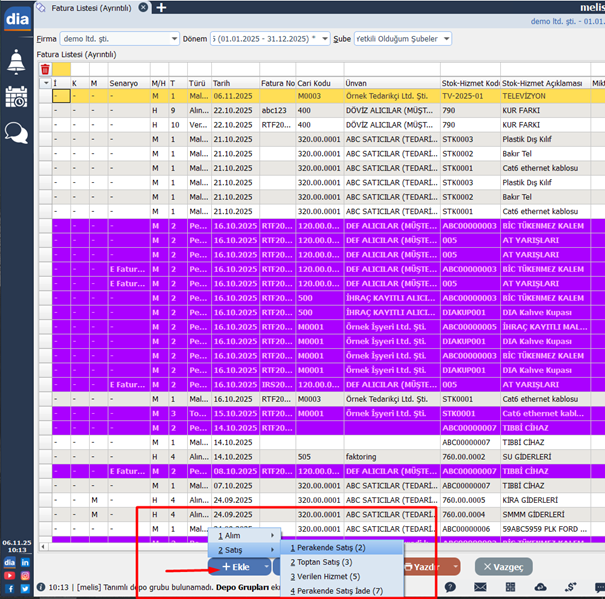Select Perakende Satış (2) menu entry
605x599 pixels.
328,548
